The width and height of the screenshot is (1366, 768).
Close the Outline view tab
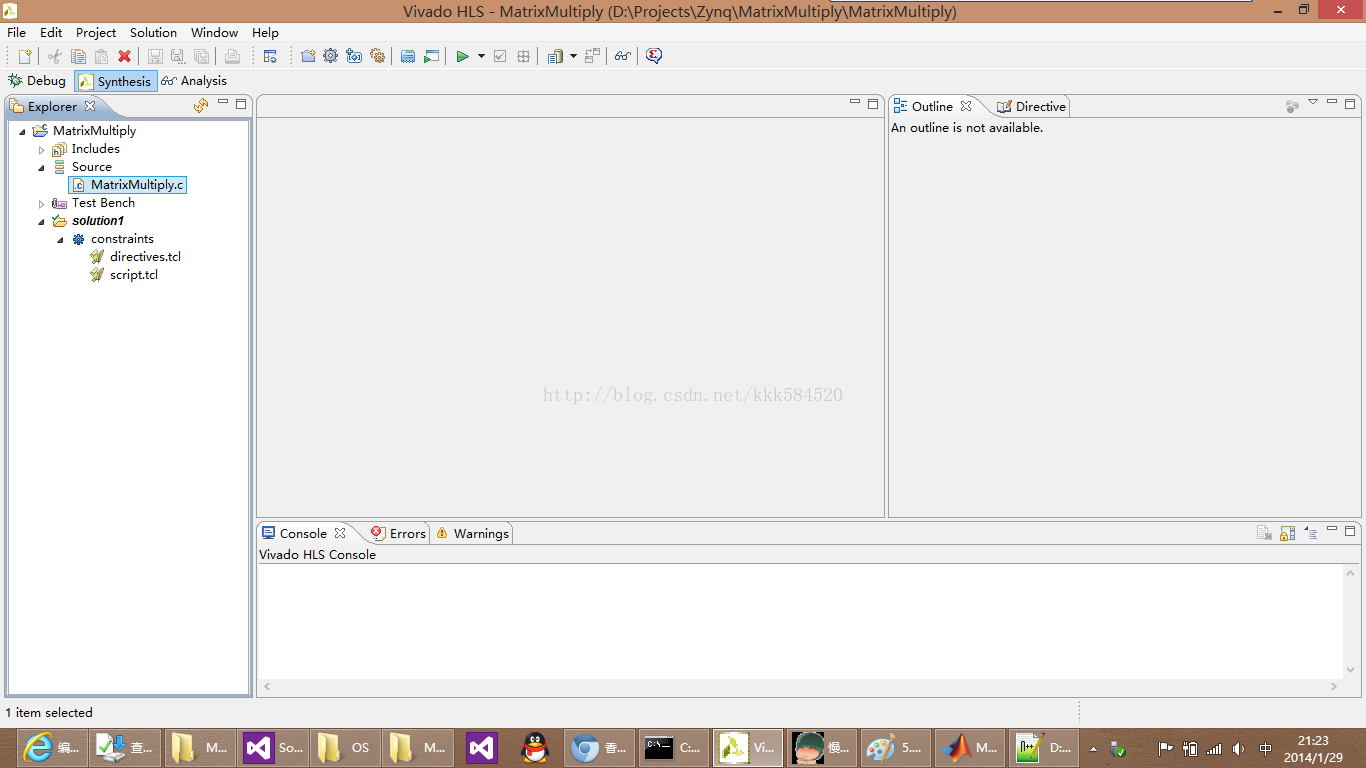pyautogui.click(x=966, y=106)
